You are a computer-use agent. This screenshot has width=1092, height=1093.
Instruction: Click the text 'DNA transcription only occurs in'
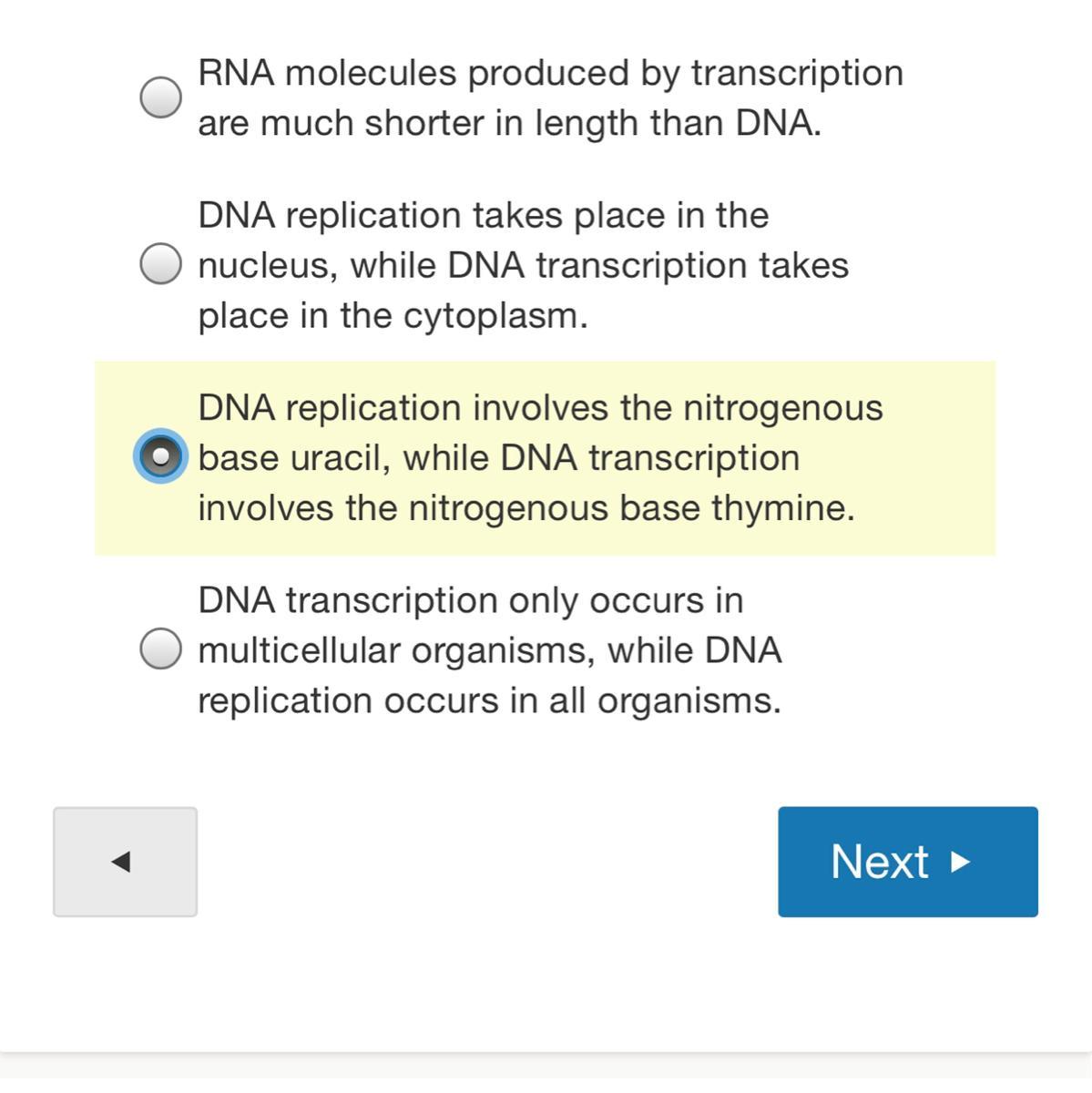coord(470,601)
